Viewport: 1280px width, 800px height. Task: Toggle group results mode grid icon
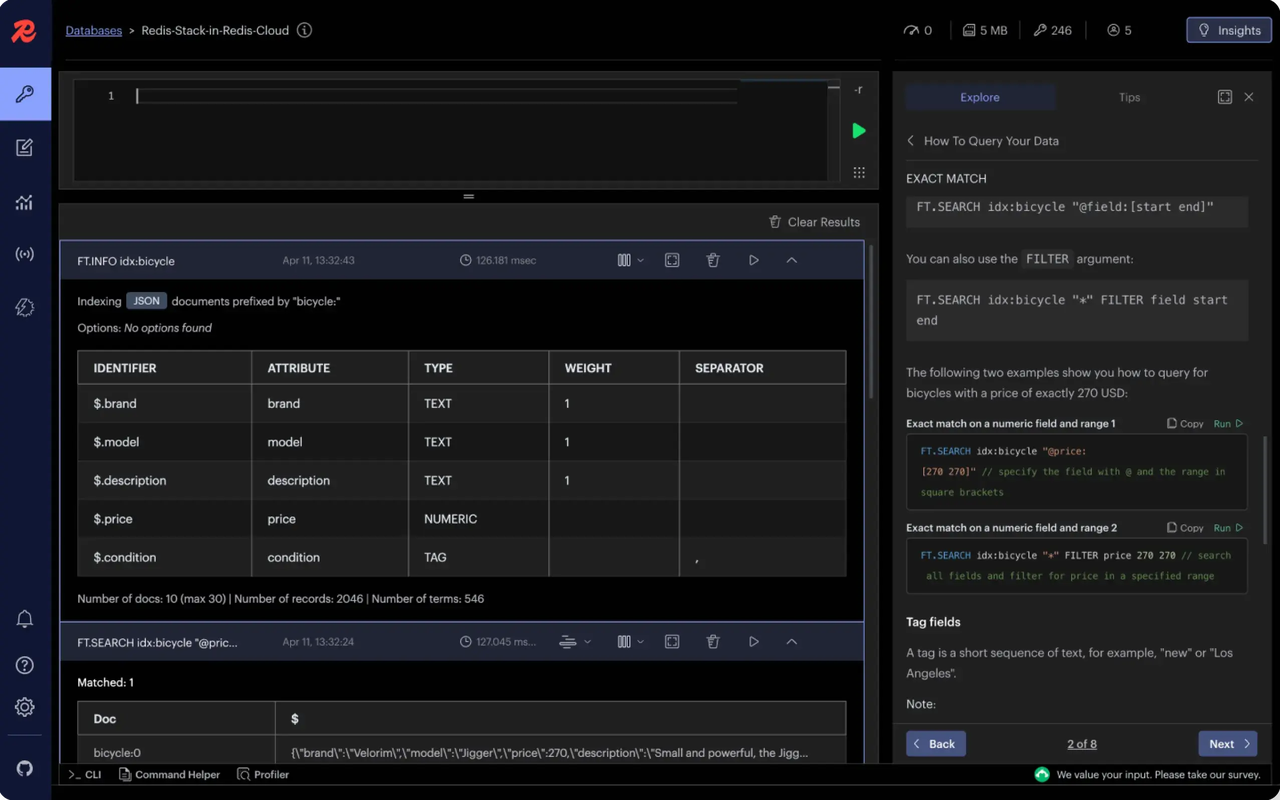(x=858, y=172)
